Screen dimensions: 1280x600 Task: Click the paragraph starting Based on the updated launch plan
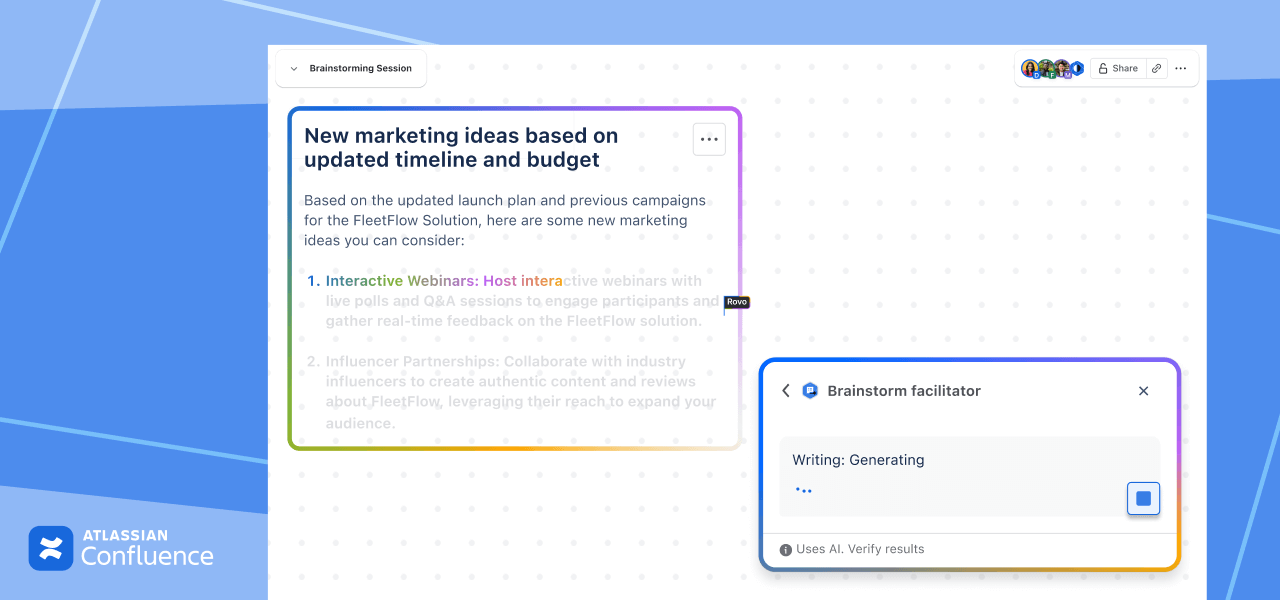[x=505, y=220]
